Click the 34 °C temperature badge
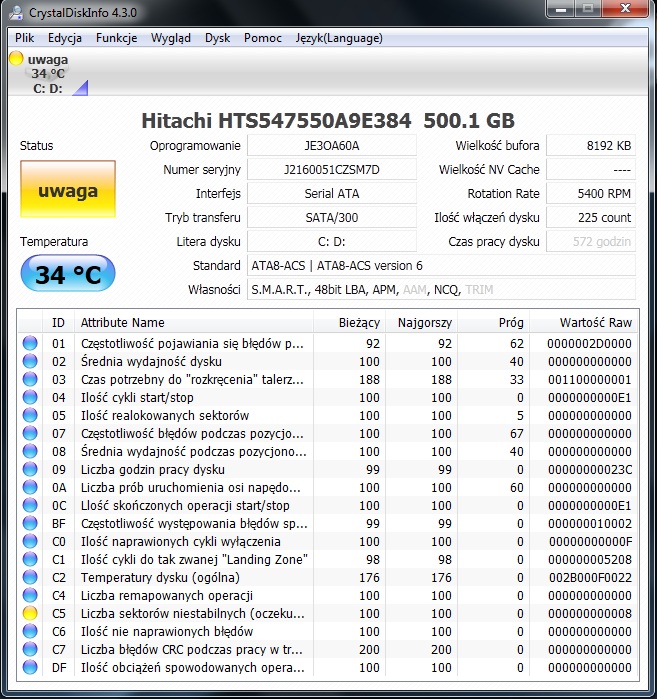This screenshot has width=657, height=699. pos(68,273)
